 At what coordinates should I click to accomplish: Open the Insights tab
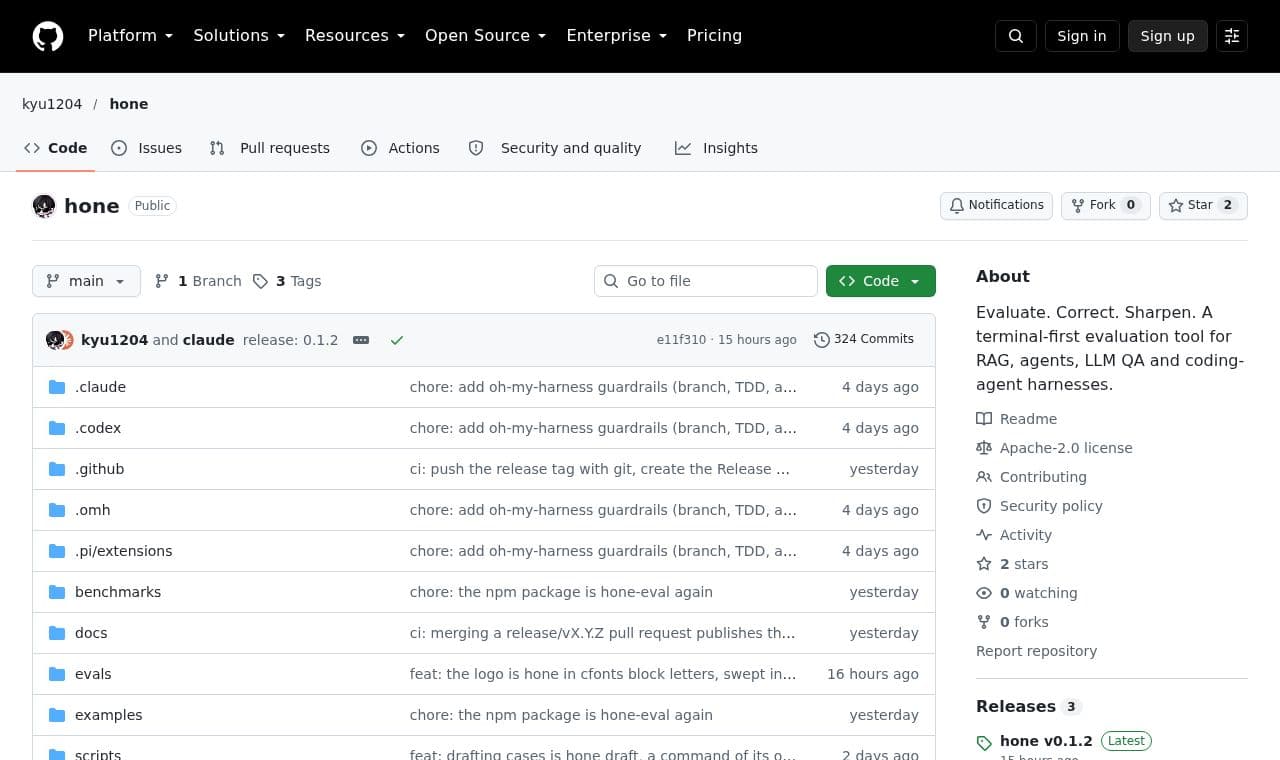(716, 148)
